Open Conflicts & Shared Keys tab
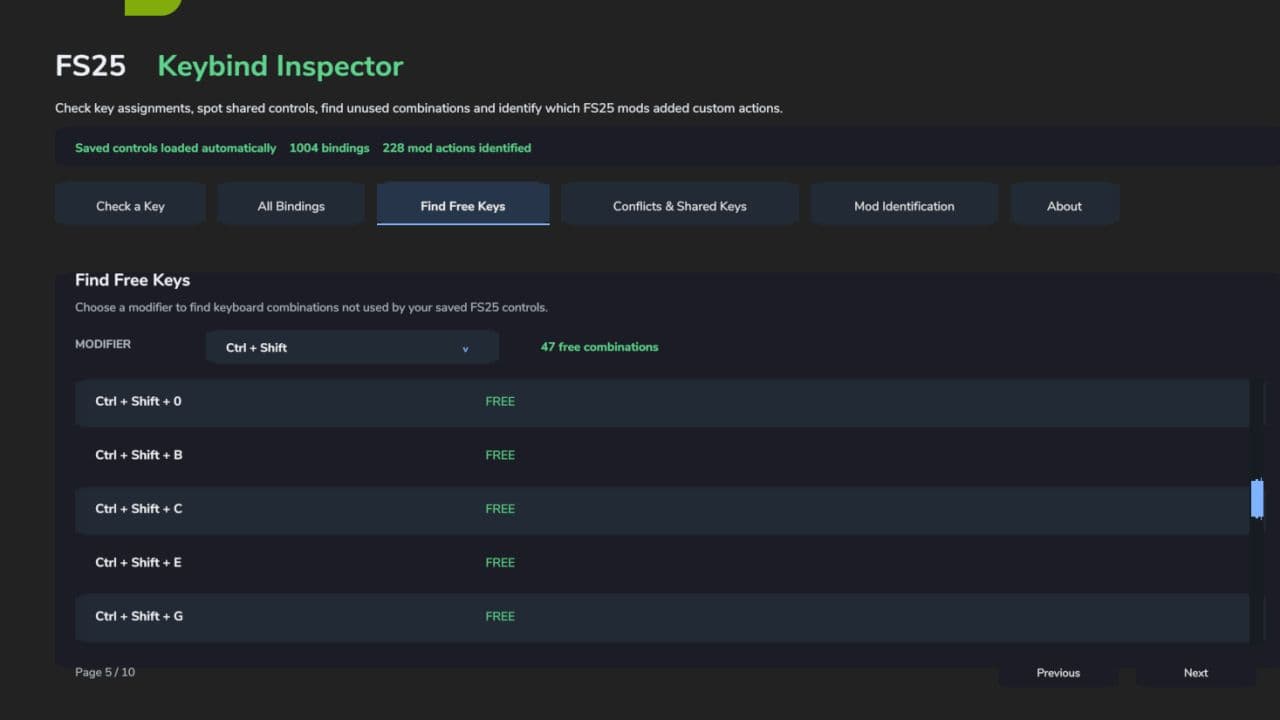1280x720 pixels. coord(679,205)
